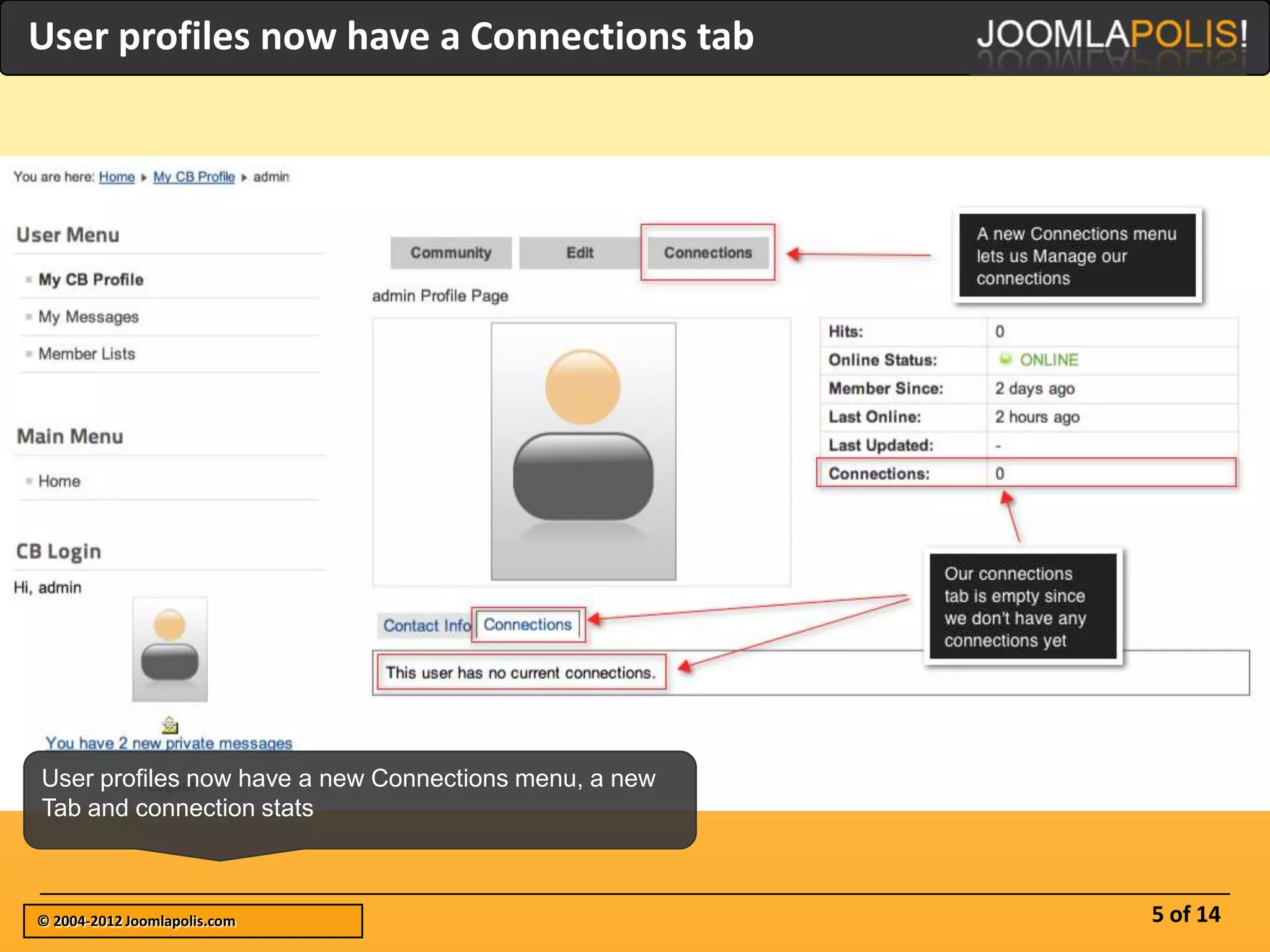This screenshot has width=1270, height=952.
Task: Click 'This user has no current connections.' text
Action: click(521, 672)
